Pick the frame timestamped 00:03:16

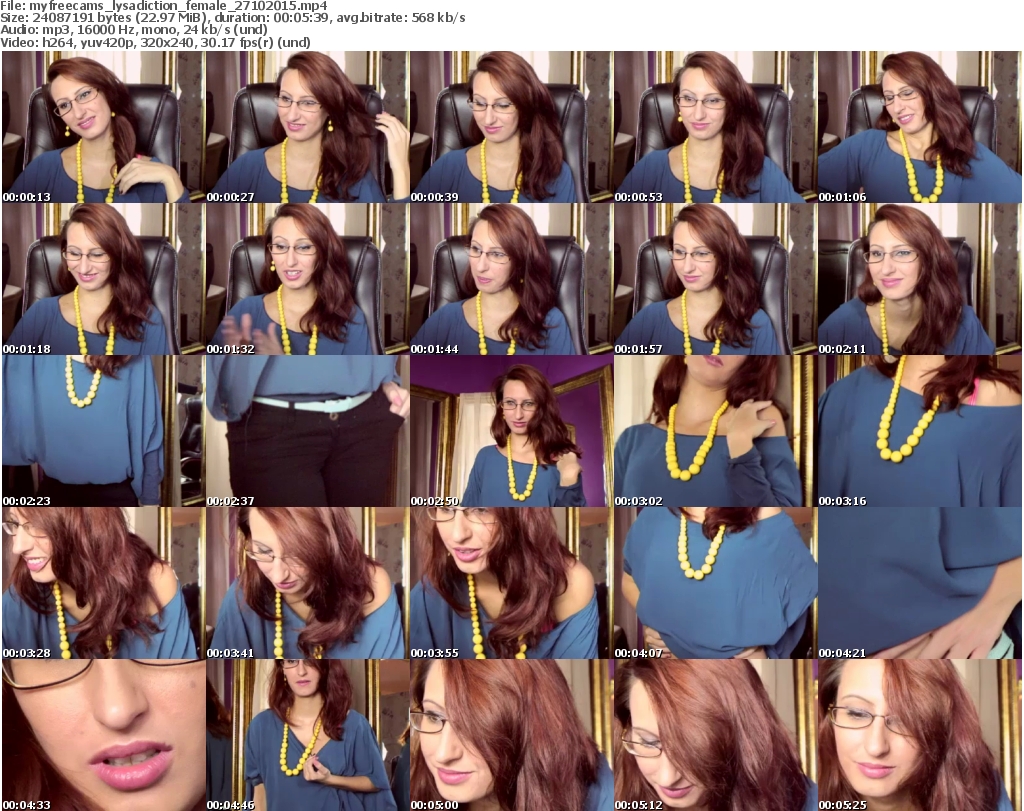920,431
